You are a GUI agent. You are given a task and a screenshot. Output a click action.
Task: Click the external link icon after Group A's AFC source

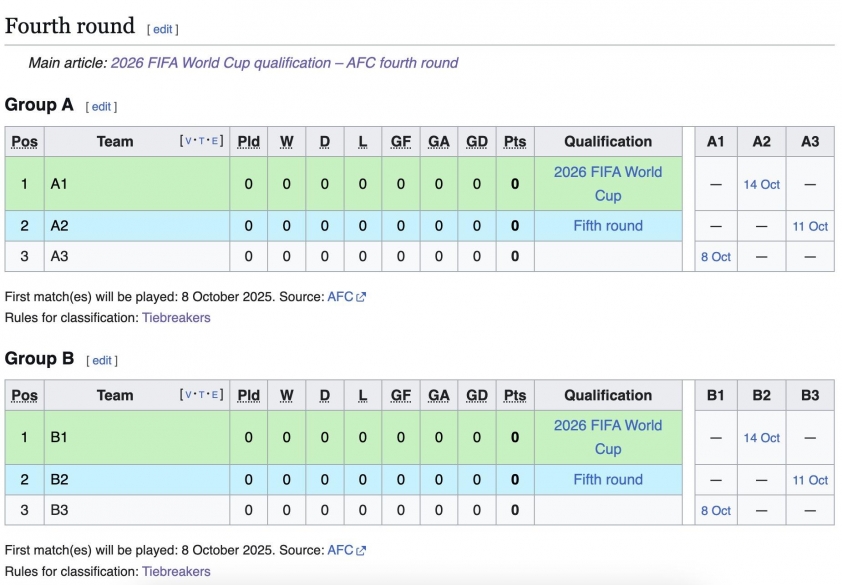click(x=361, y=297)
